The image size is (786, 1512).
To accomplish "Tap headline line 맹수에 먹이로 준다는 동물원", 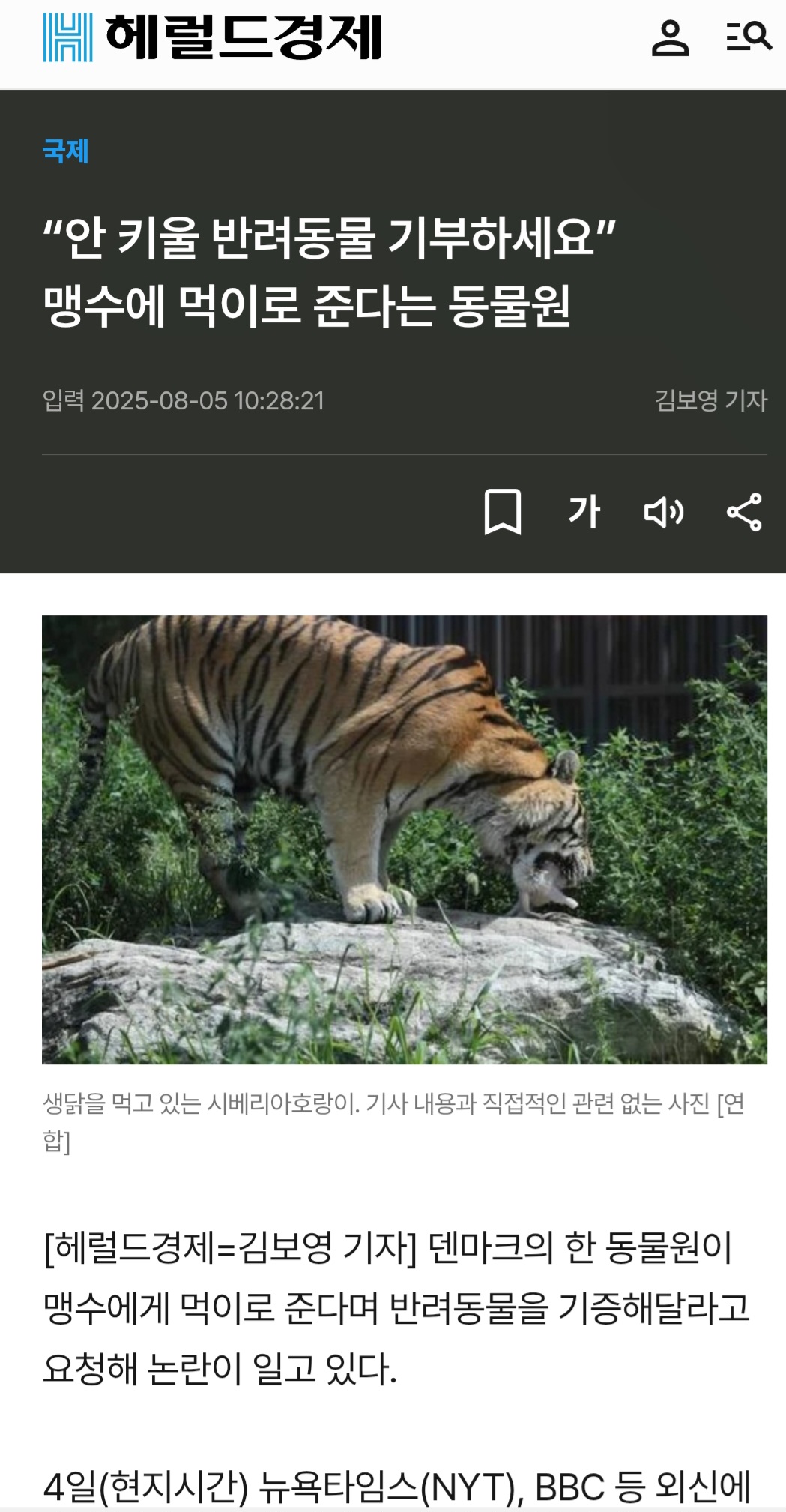I will (x=307, y=306).
